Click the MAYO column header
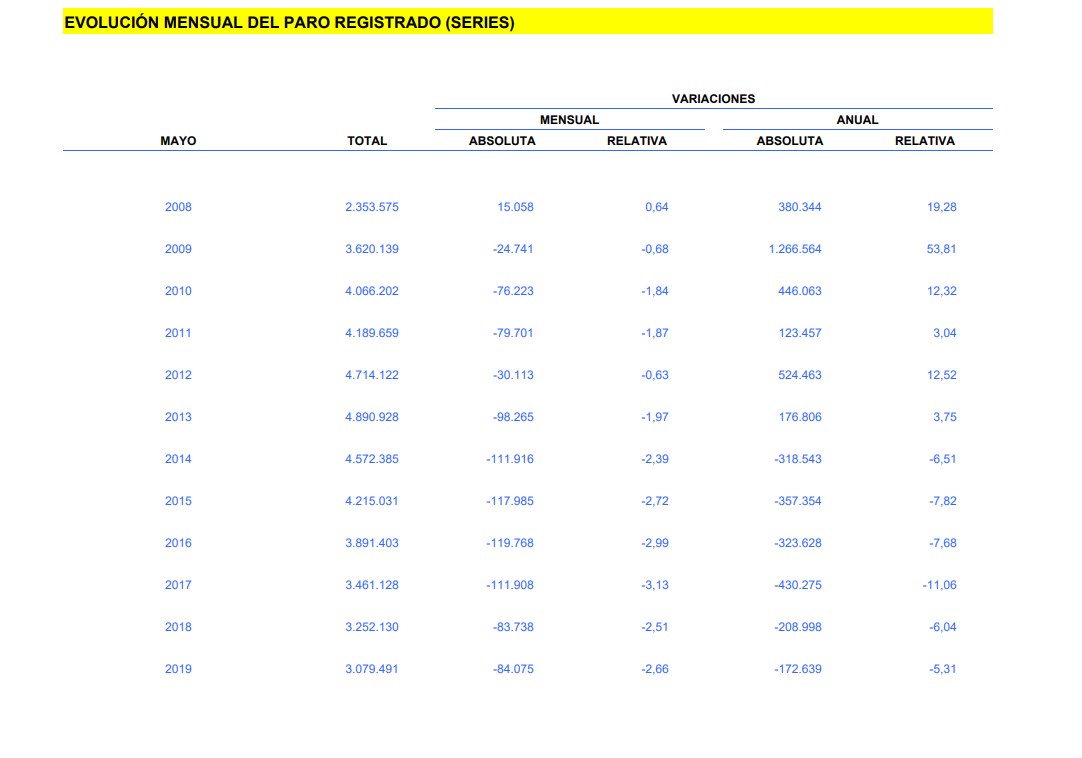 178,141
